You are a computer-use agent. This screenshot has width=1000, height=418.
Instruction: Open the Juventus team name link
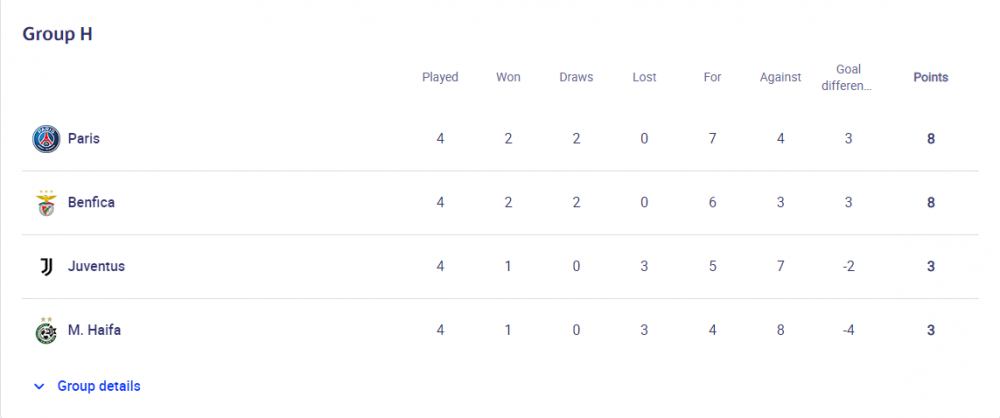[96, 266]
